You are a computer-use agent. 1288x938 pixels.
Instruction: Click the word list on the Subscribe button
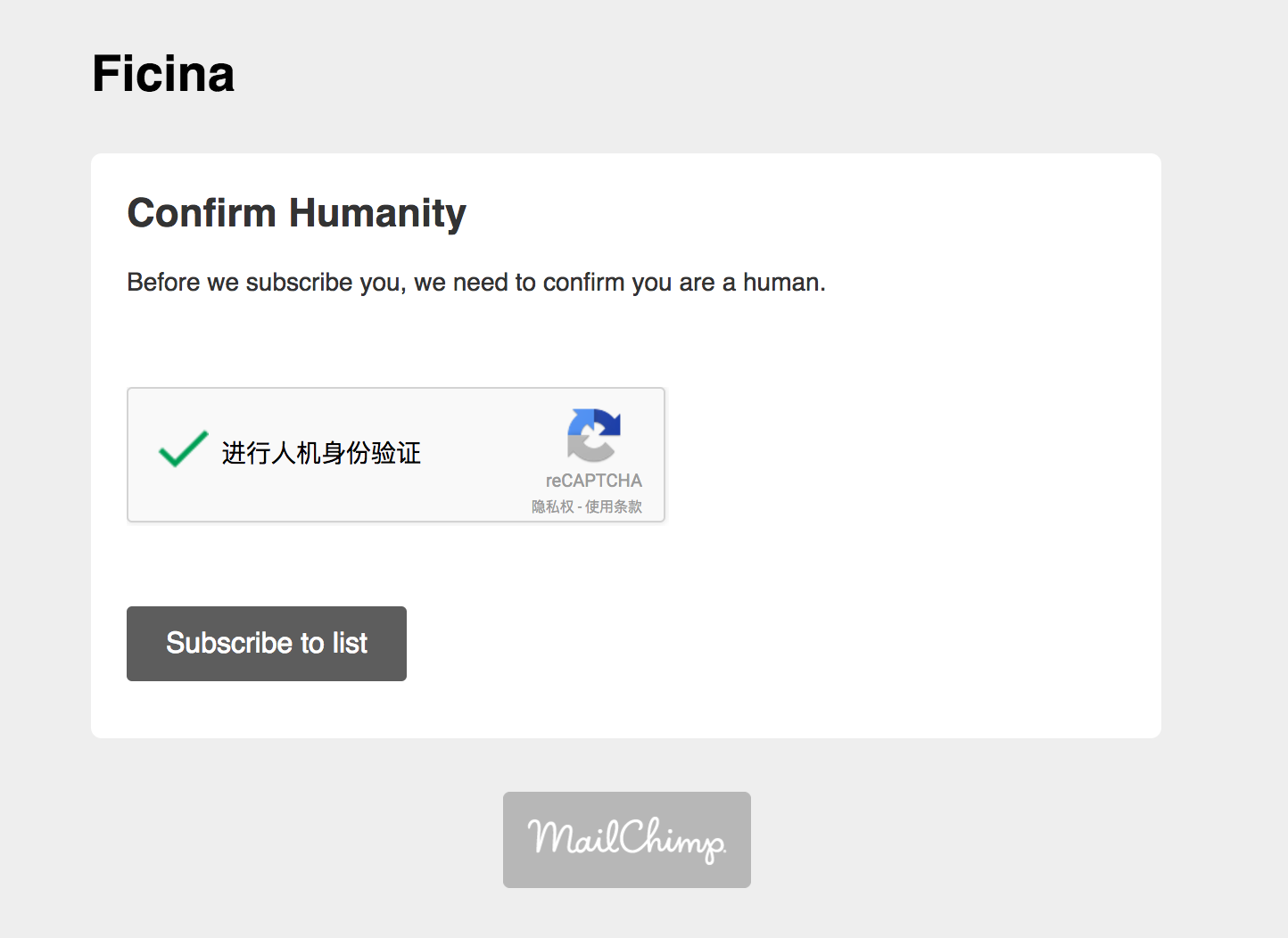350,643
